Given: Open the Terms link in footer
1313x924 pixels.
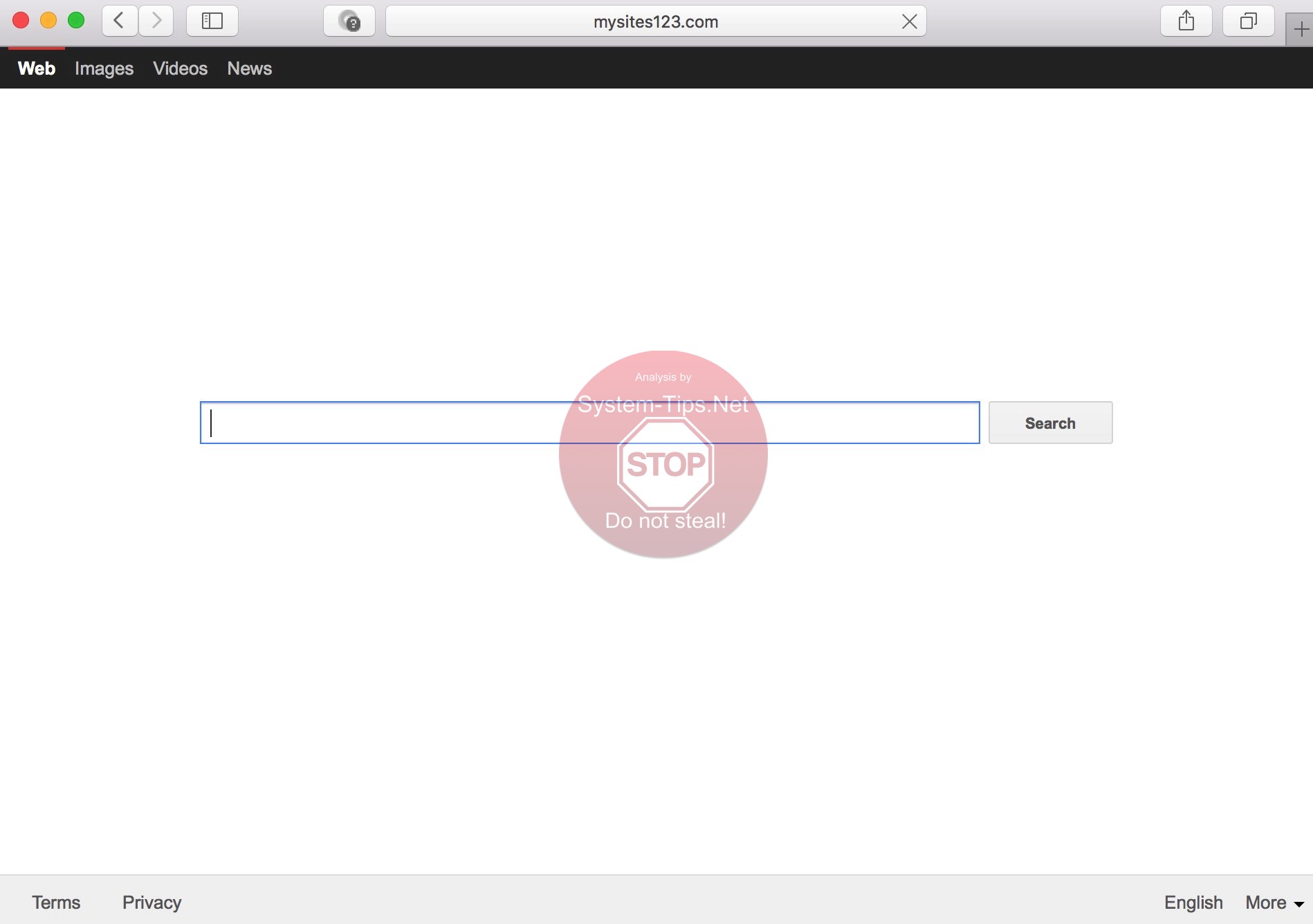Looking at the screenshot, I should point(56,902).
